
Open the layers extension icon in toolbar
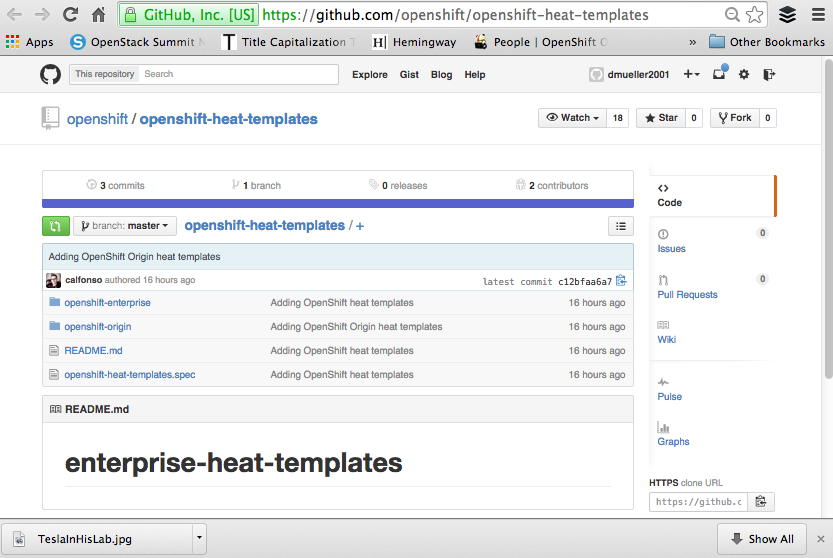click(787, 15)
